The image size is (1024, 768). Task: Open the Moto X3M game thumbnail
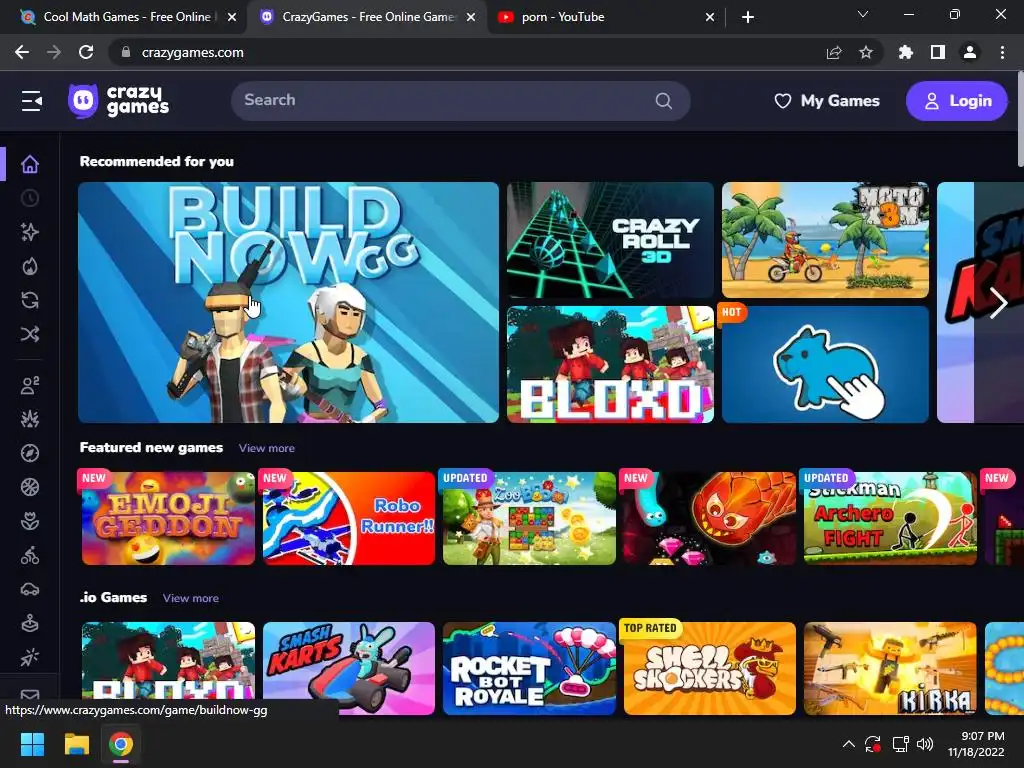coord(825,240)
